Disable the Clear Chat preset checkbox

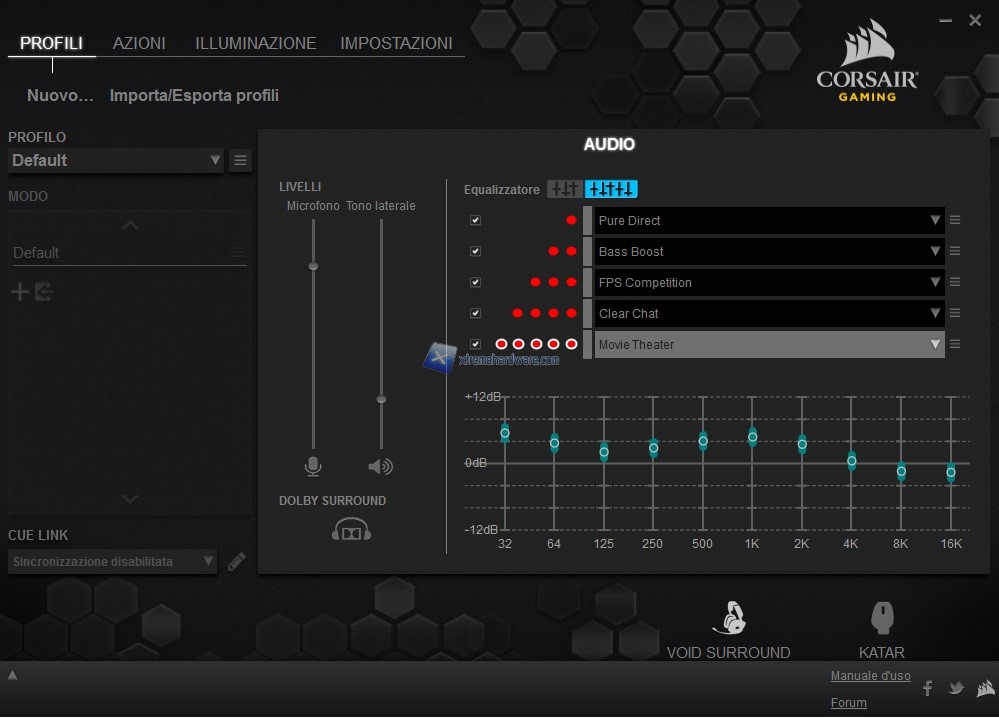click(476, 314)
